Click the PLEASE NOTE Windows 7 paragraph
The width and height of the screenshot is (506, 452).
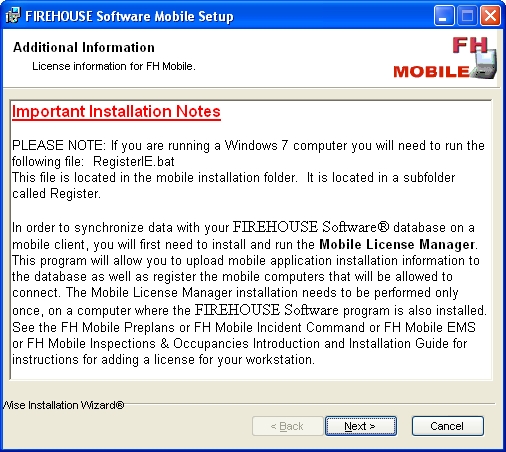point(248,170)
